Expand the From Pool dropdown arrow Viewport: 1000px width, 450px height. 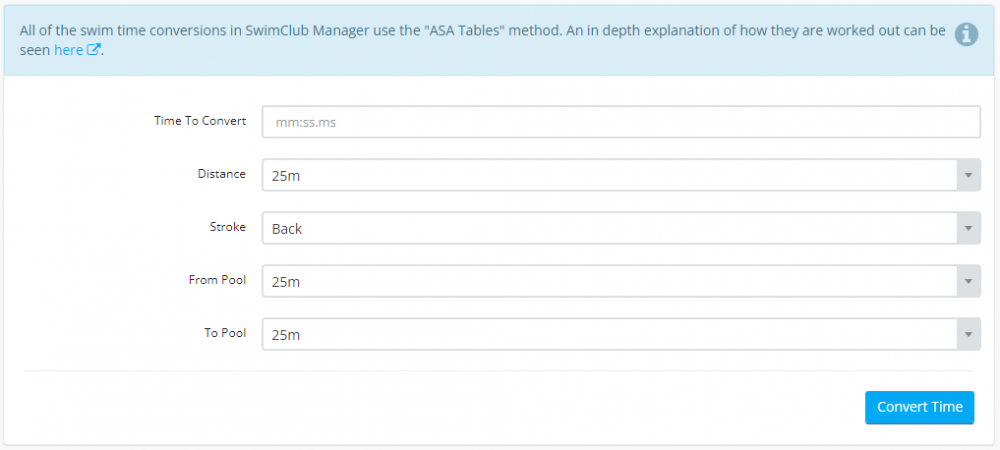click(x=967, y=281)
